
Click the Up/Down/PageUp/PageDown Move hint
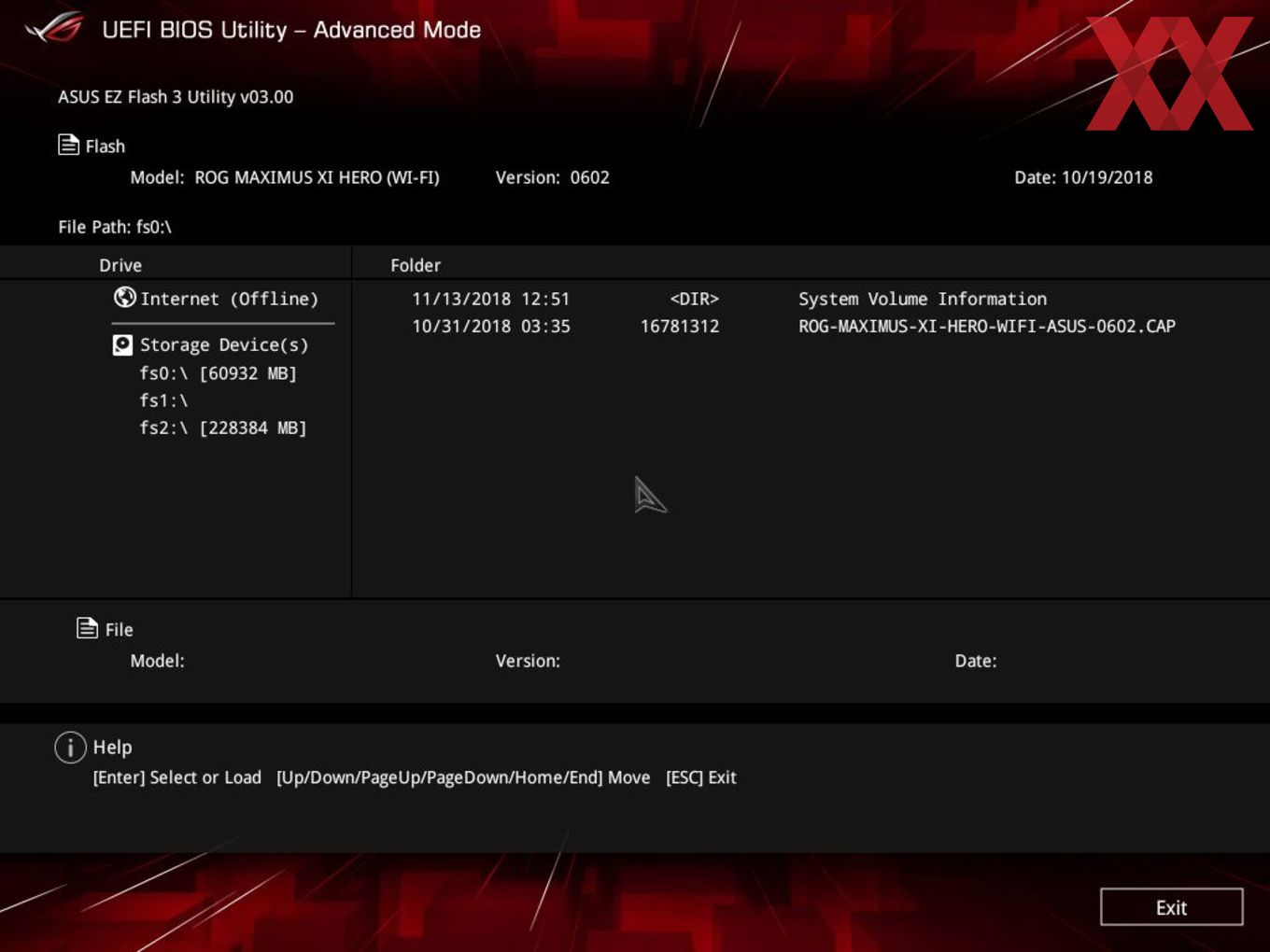(463, 777)
